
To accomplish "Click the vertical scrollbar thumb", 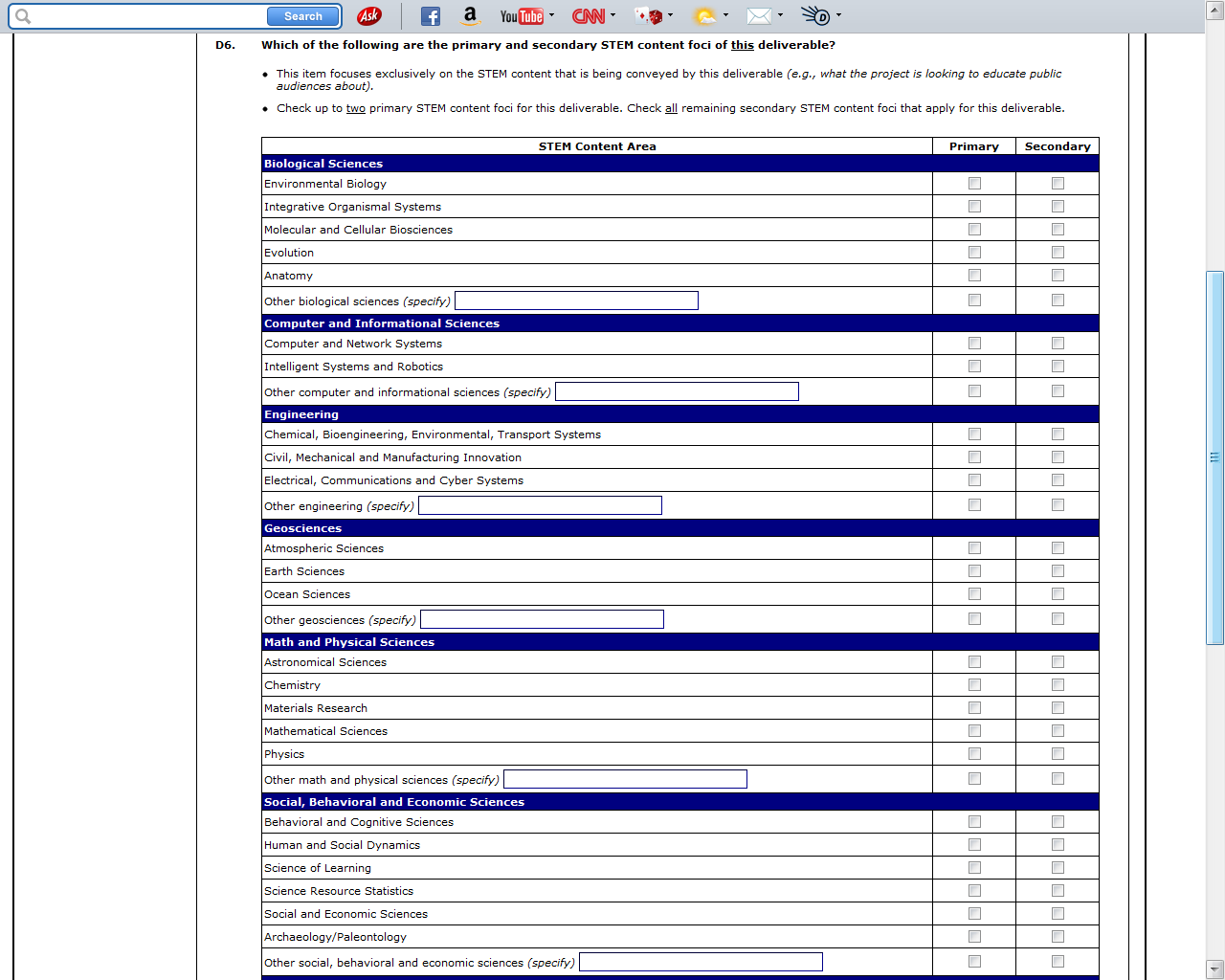I will (x=1215, y=457).
